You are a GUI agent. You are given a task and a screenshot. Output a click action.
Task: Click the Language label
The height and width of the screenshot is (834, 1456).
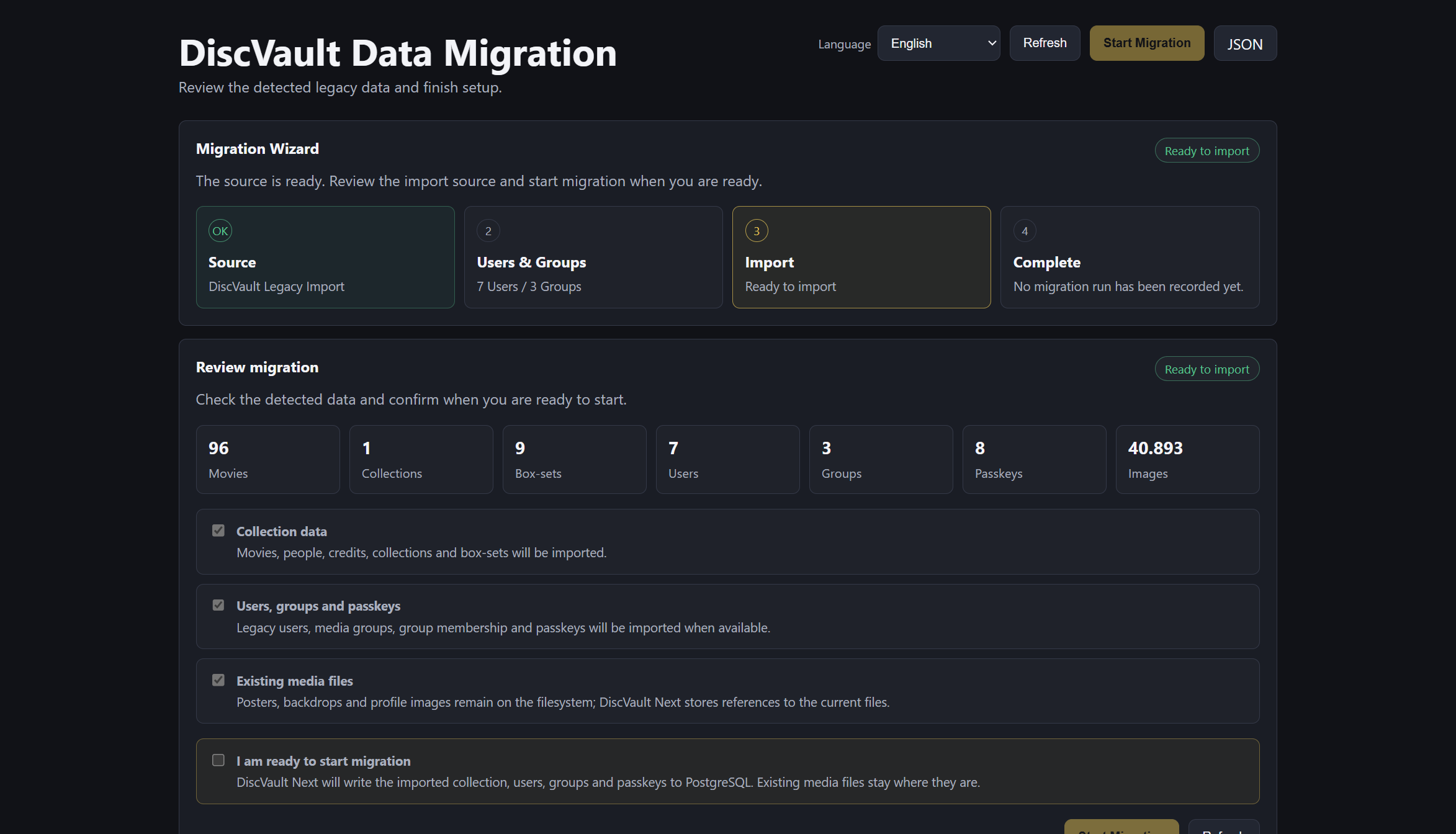click(844, 44)
